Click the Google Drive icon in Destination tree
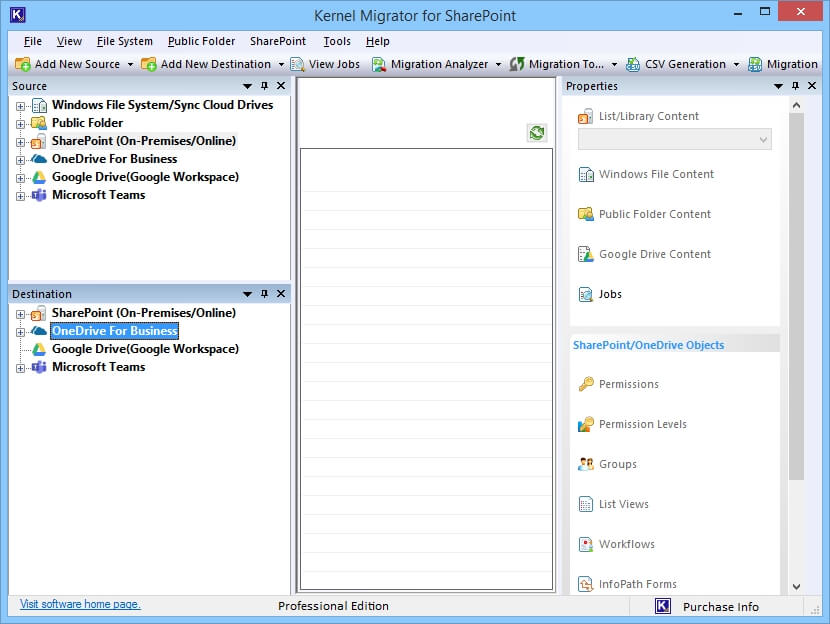This screenshot has width=830, height=624. click(x=39, y=349)
